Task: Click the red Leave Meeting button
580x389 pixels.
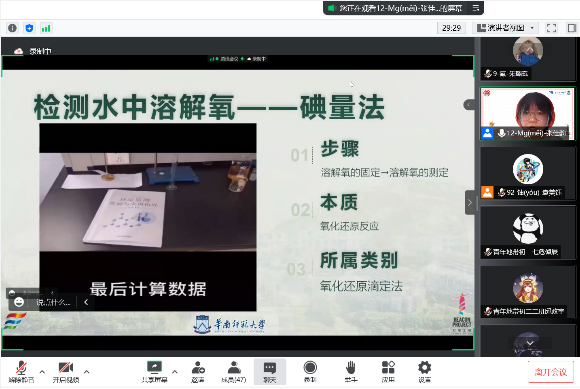Action: pyautogui.click(x=550, y=372)
